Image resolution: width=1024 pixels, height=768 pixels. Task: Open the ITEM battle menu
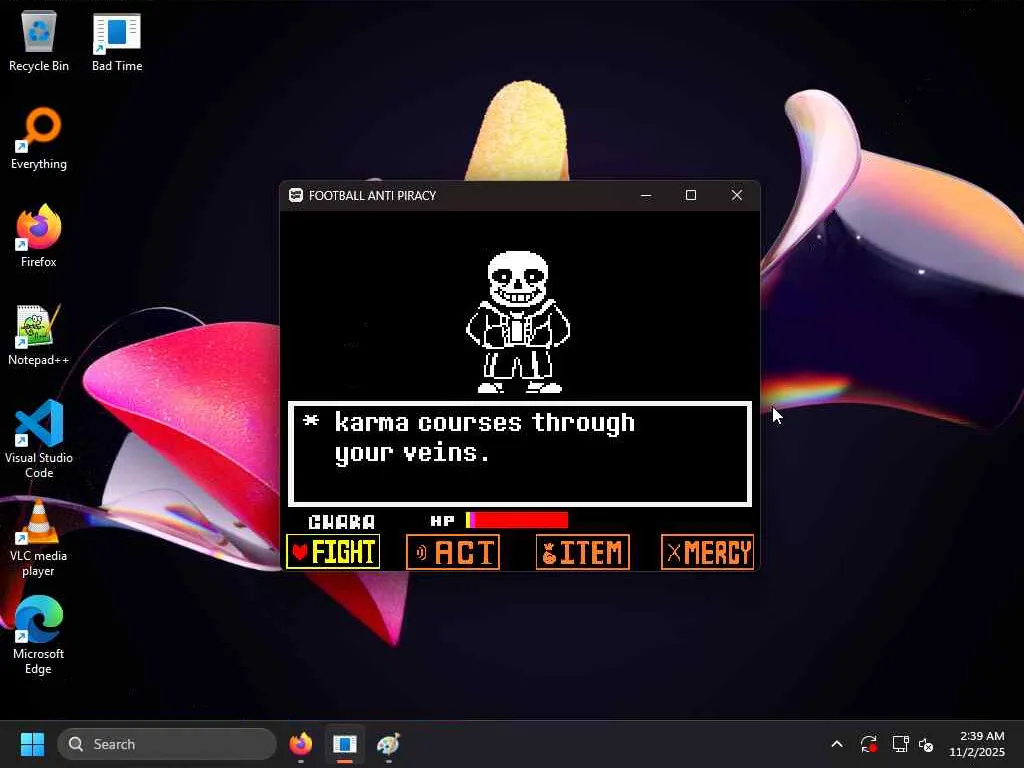[583, 552]
